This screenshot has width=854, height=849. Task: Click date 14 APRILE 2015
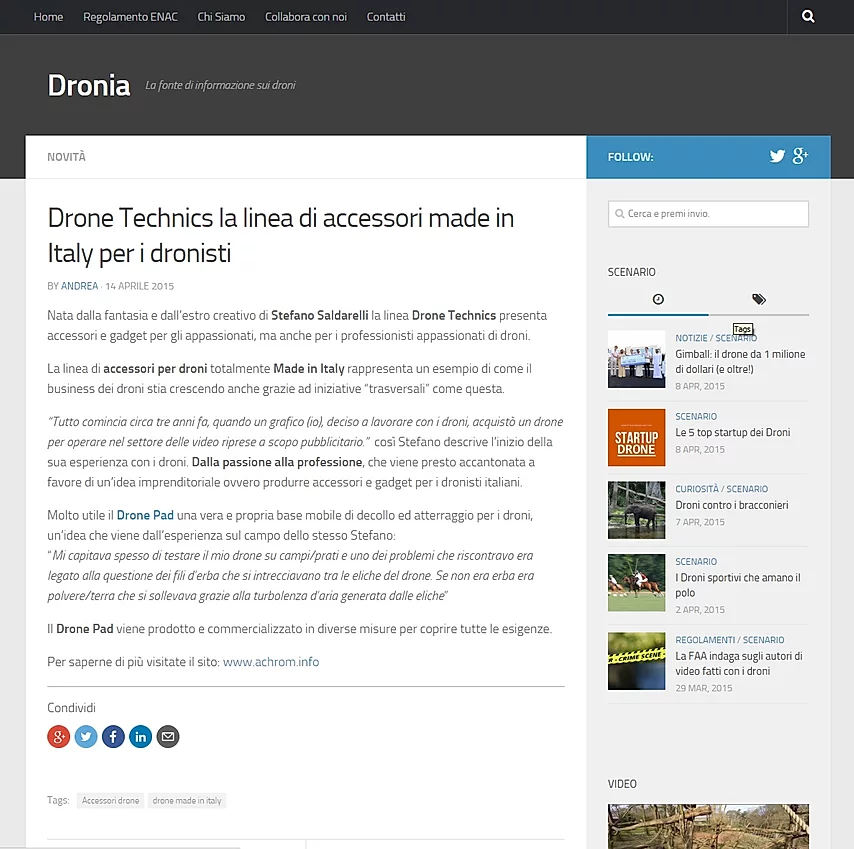[x=139, y=286]
